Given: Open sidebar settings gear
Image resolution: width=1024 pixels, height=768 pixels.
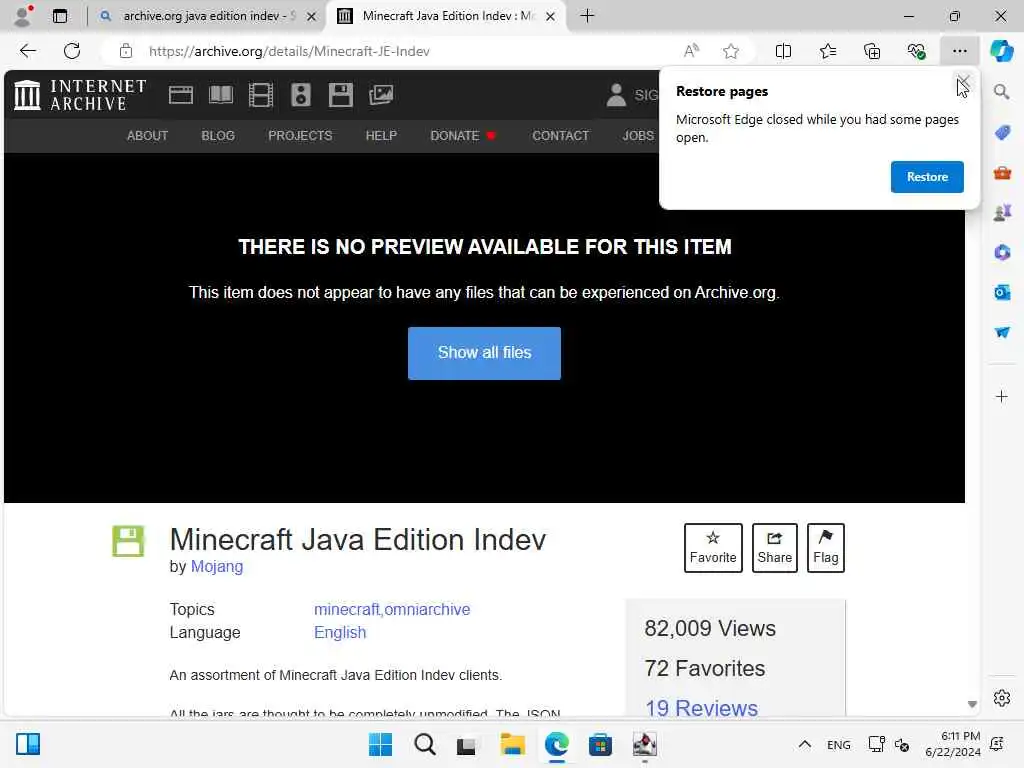Looking at the screenshot, I should tap(1002, 698).
